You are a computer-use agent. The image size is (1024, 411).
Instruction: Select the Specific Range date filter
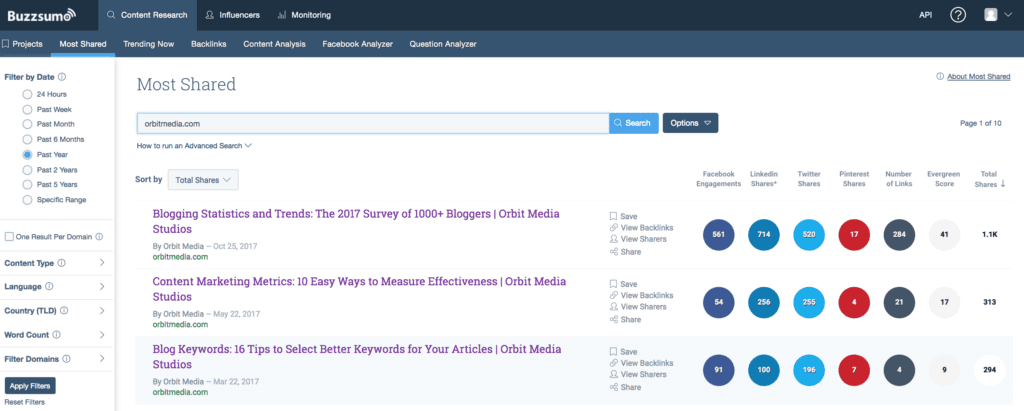[x=27, y=199]
